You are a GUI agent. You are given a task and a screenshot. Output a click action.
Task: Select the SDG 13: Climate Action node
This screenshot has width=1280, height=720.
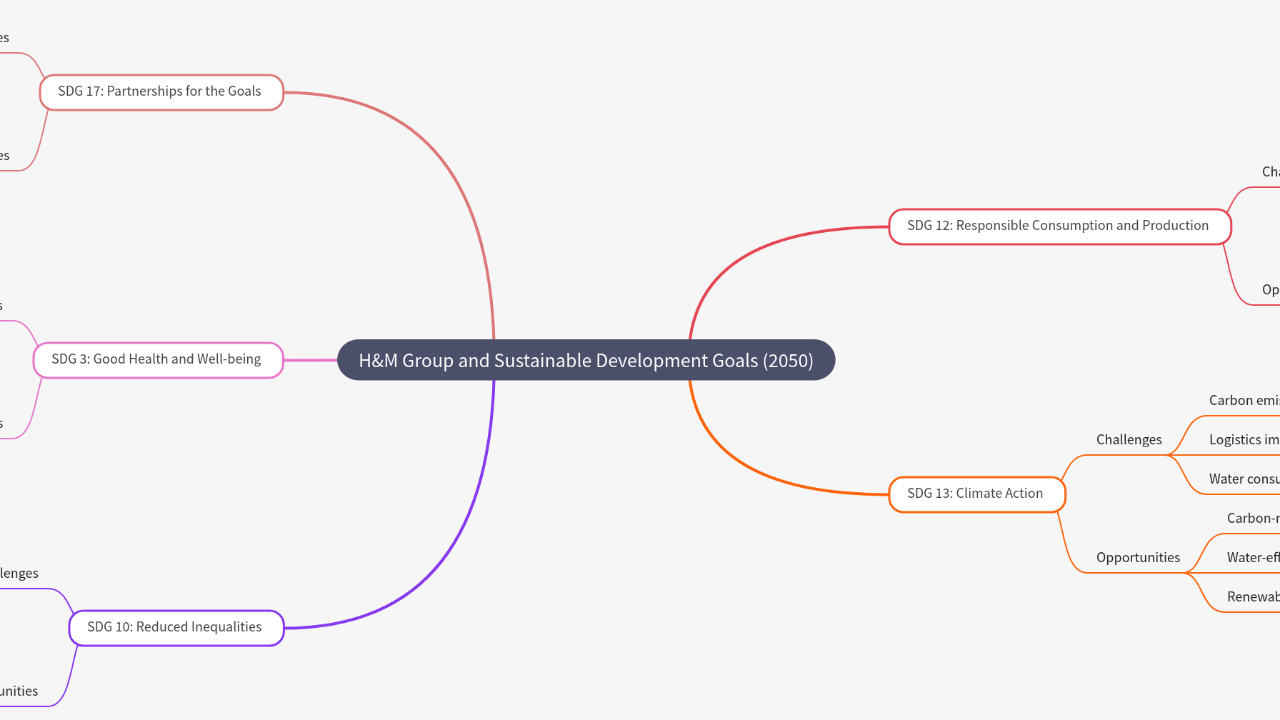coord(976,494)
